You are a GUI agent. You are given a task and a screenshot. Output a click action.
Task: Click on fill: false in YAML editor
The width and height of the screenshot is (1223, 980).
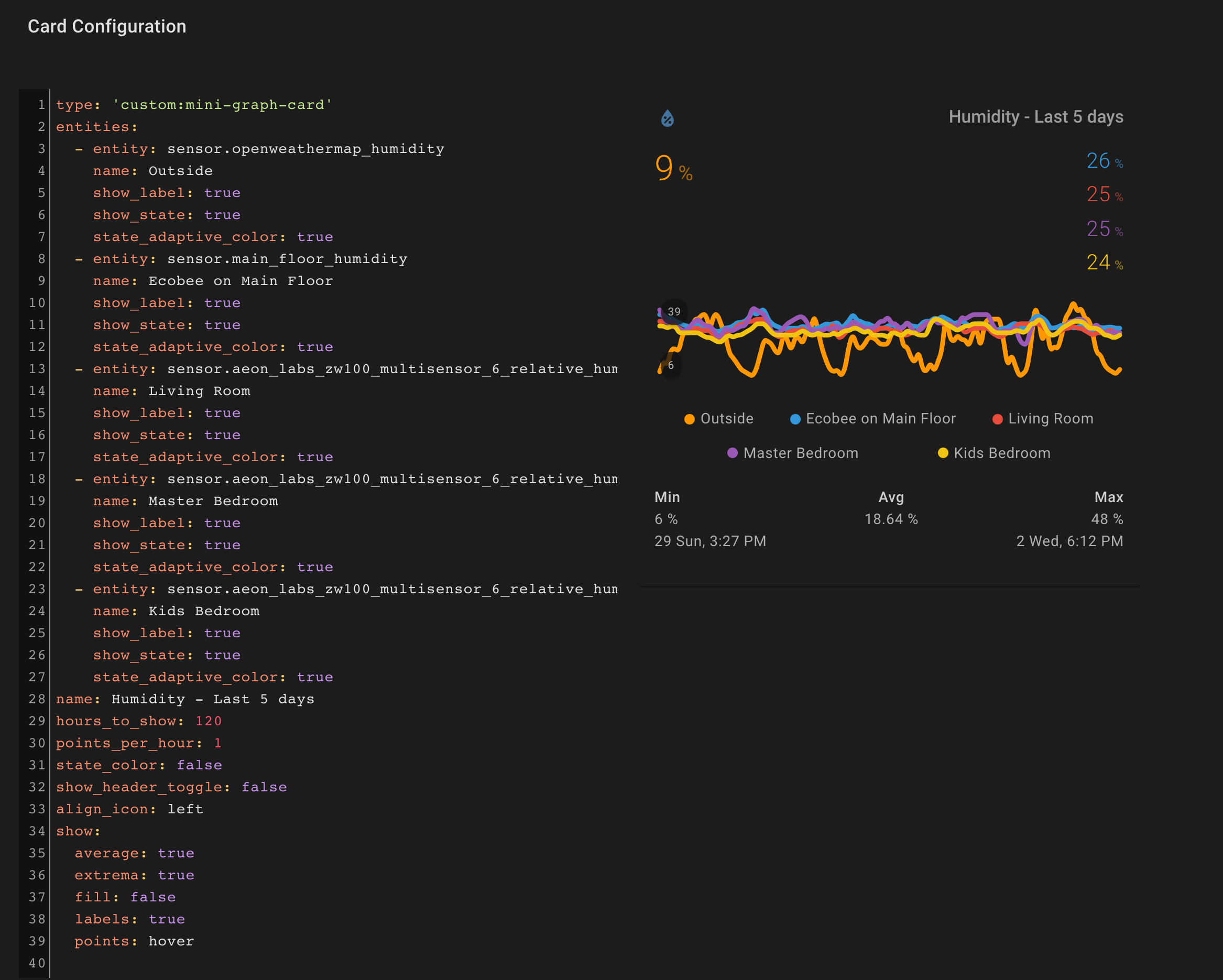pyautogui.click(x=125, y=897)
